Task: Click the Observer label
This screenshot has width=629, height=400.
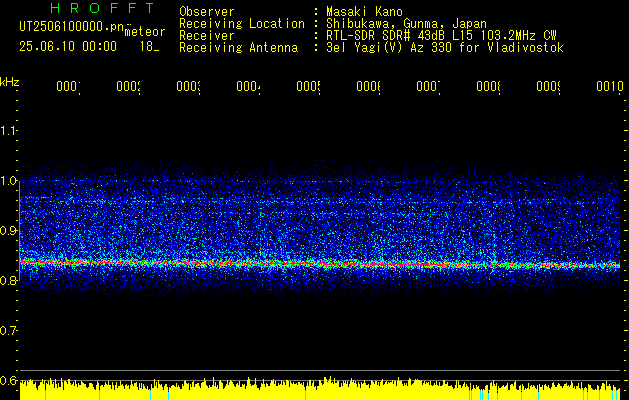Action: click(x=207, y=12)
